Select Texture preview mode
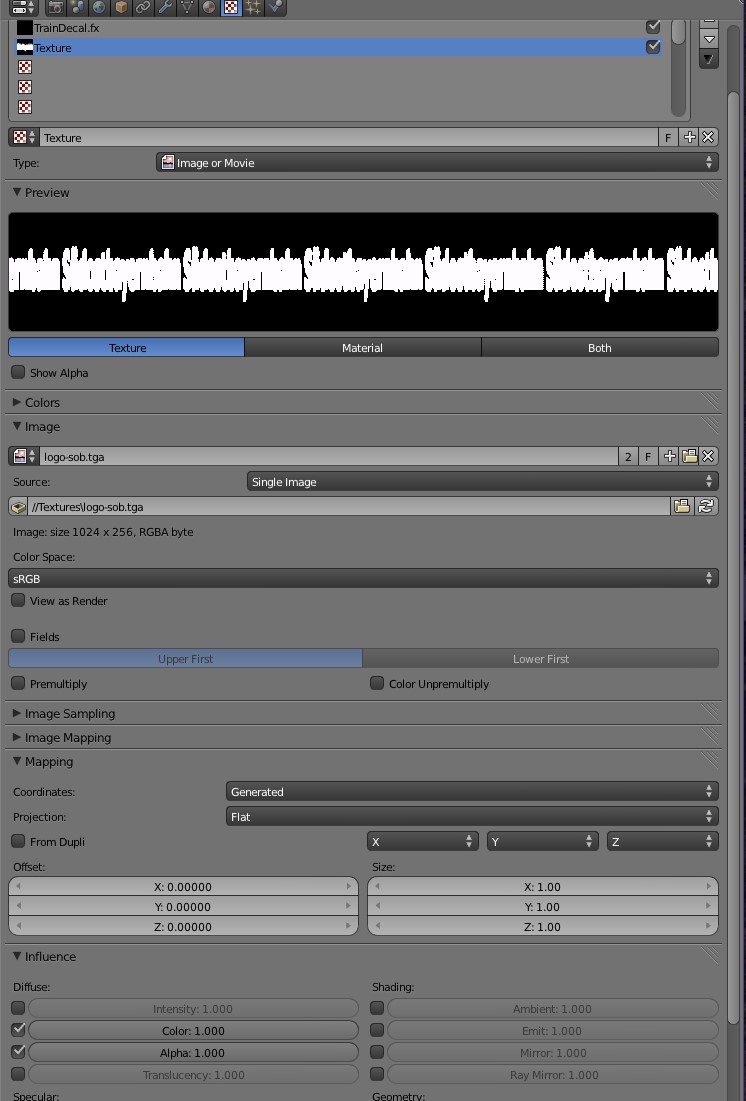This screenshot has height=1101, width=746. [126, 348]
